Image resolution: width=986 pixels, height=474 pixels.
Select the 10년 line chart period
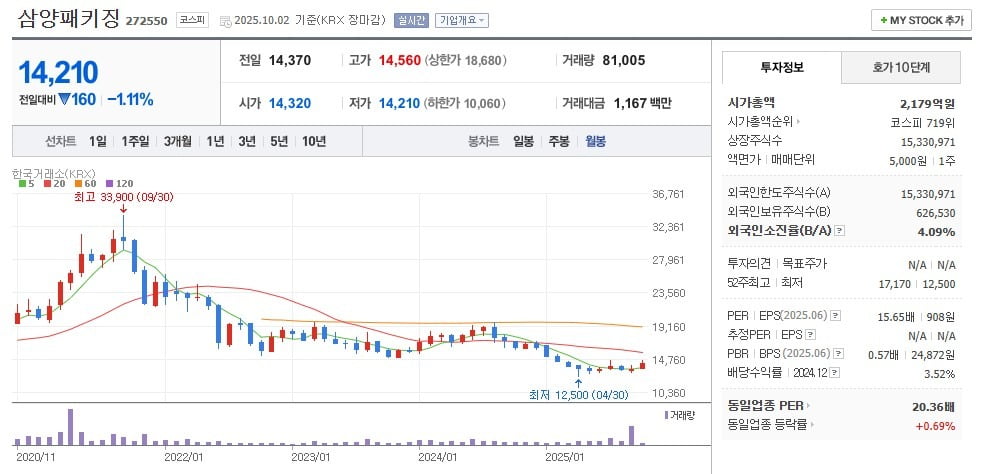tap(314, 141)
